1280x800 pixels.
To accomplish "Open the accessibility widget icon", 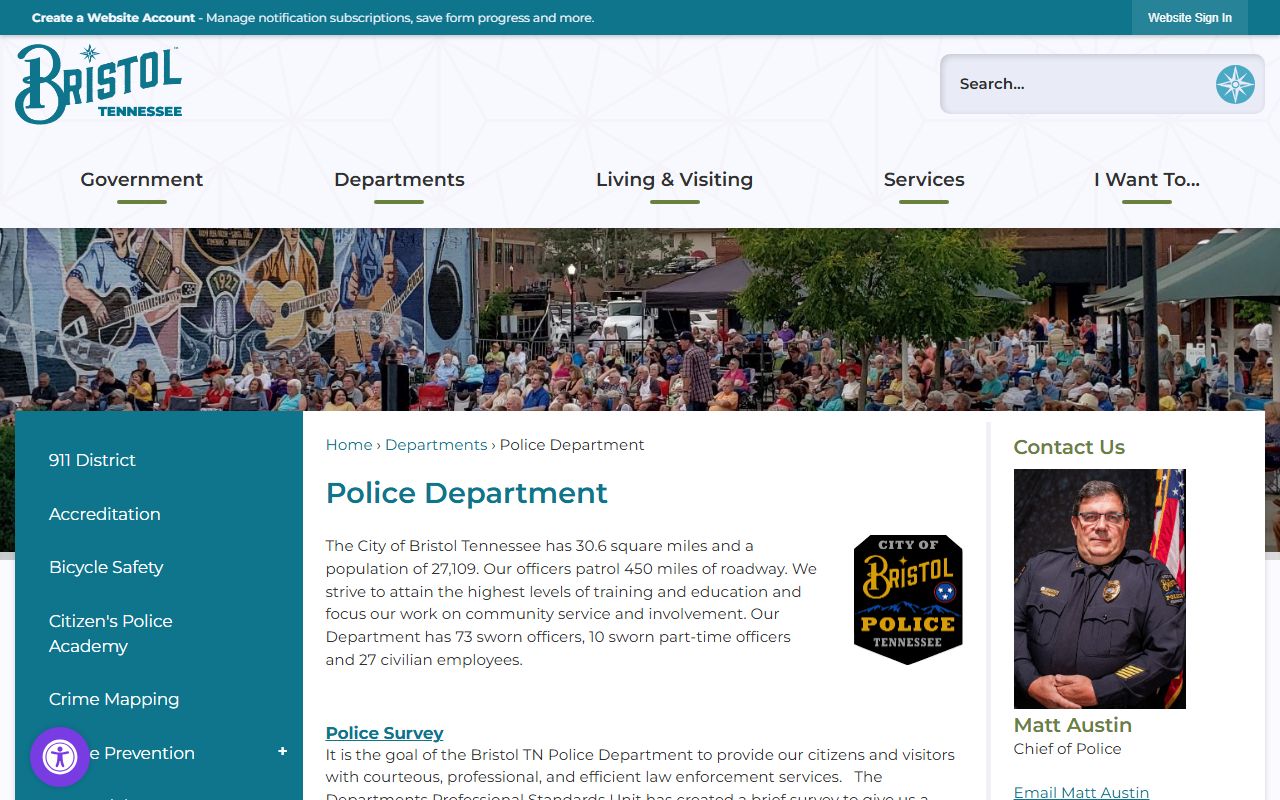I will click(60, 757).
